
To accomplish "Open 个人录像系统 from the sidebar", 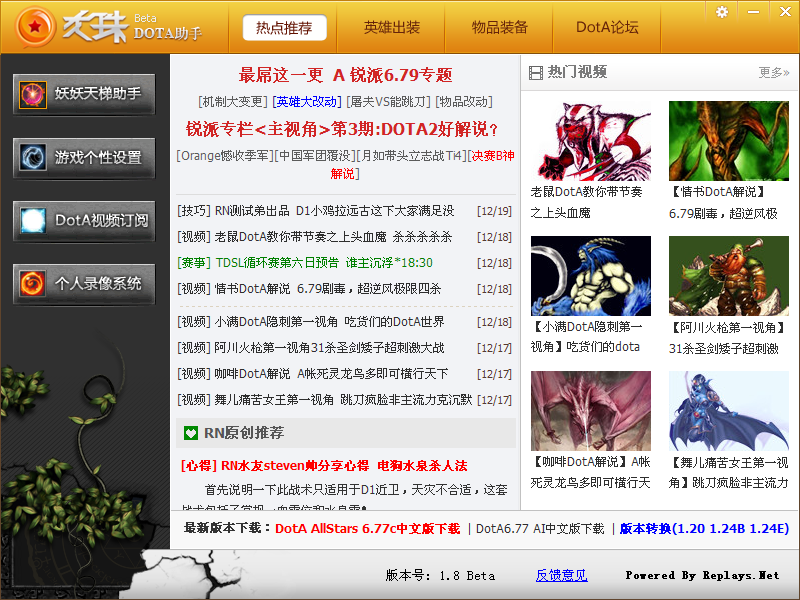I will coord(84,284).
